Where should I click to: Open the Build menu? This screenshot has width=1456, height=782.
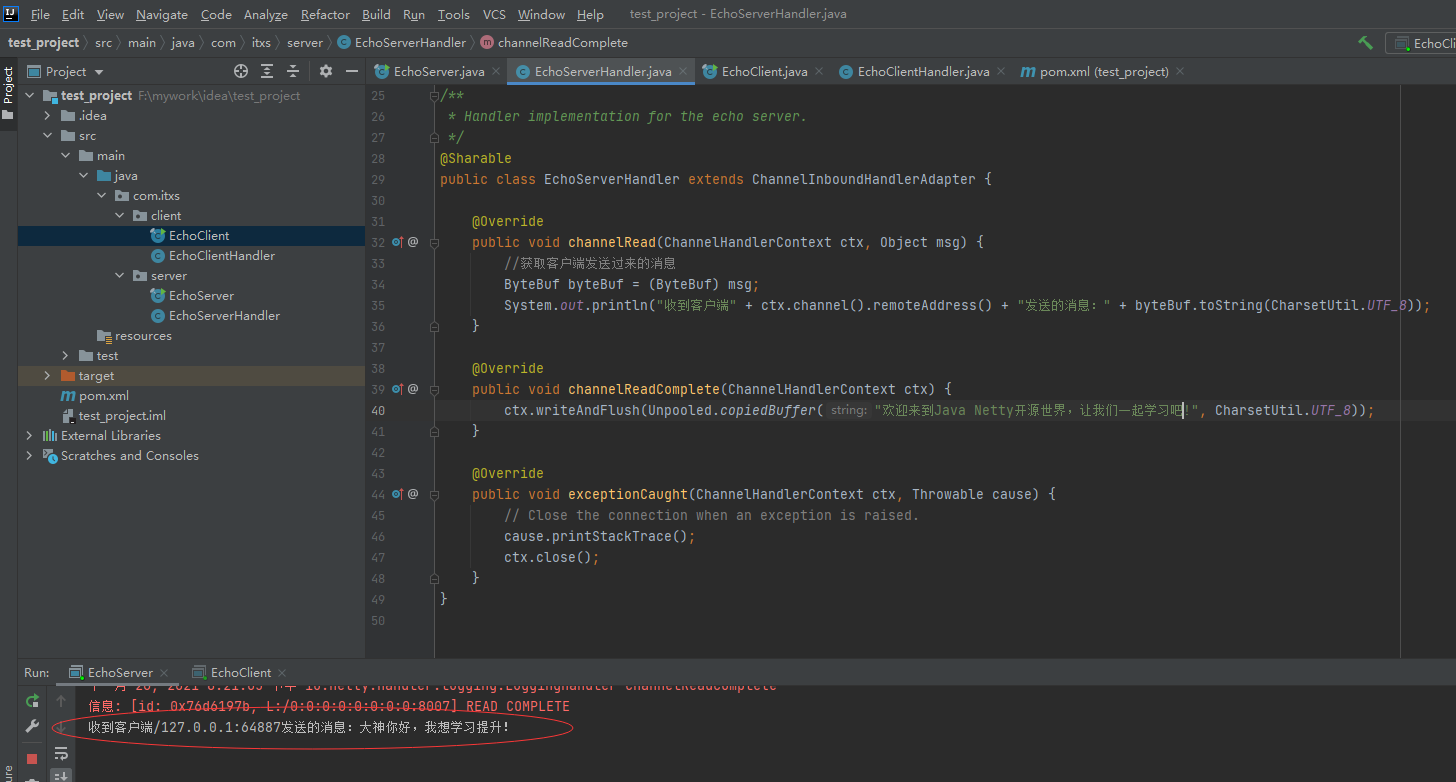tap(376, 15)
